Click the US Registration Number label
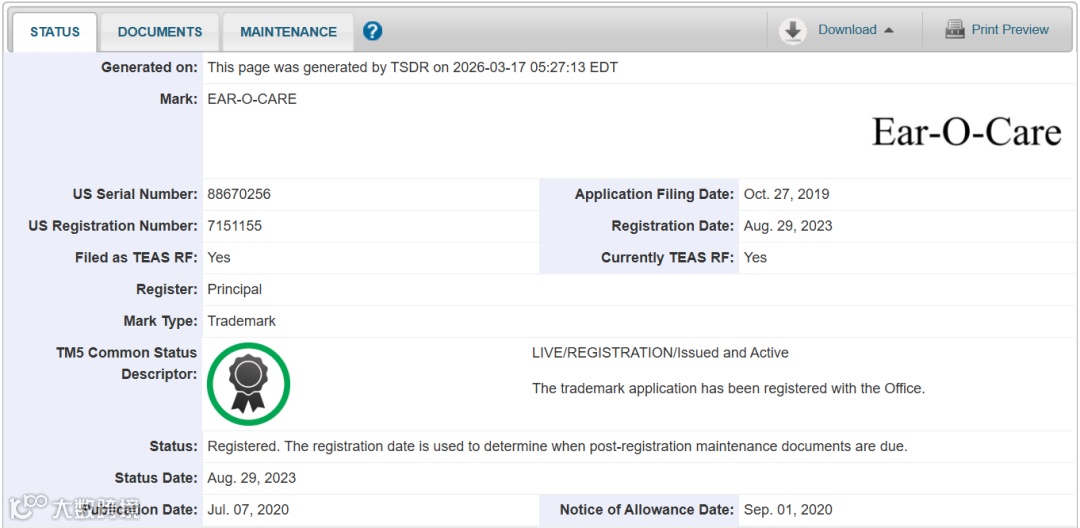Viewport: 1080px width, 528px height. [x=113, y=226]
